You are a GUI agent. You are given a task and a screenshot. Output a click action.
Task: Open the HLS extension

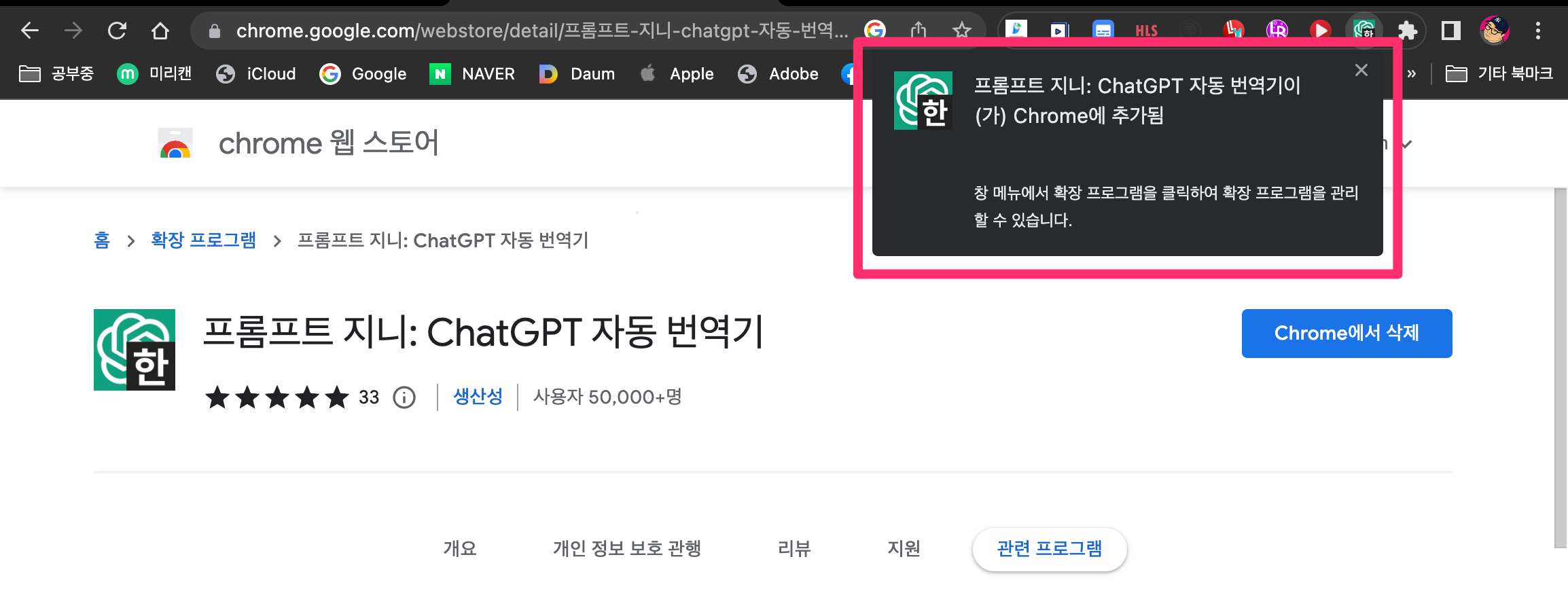pos(1147,31)
